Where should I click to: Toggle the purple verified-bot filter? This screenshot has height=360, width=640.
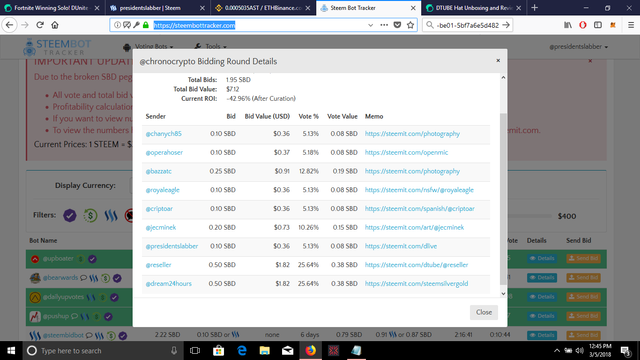coord(70,215)
